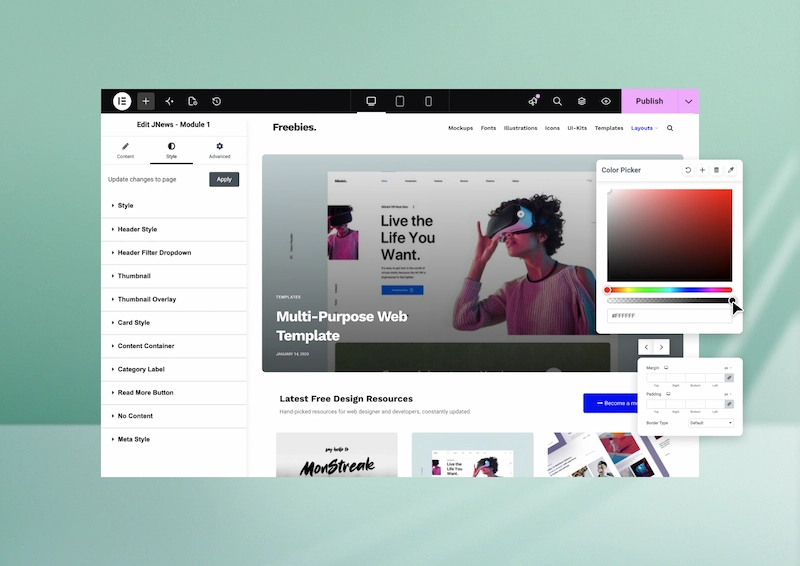Image resolution: width=800 pixels, height=566 pixels.
Task: Expand the Style section
Action: point(174,206)
